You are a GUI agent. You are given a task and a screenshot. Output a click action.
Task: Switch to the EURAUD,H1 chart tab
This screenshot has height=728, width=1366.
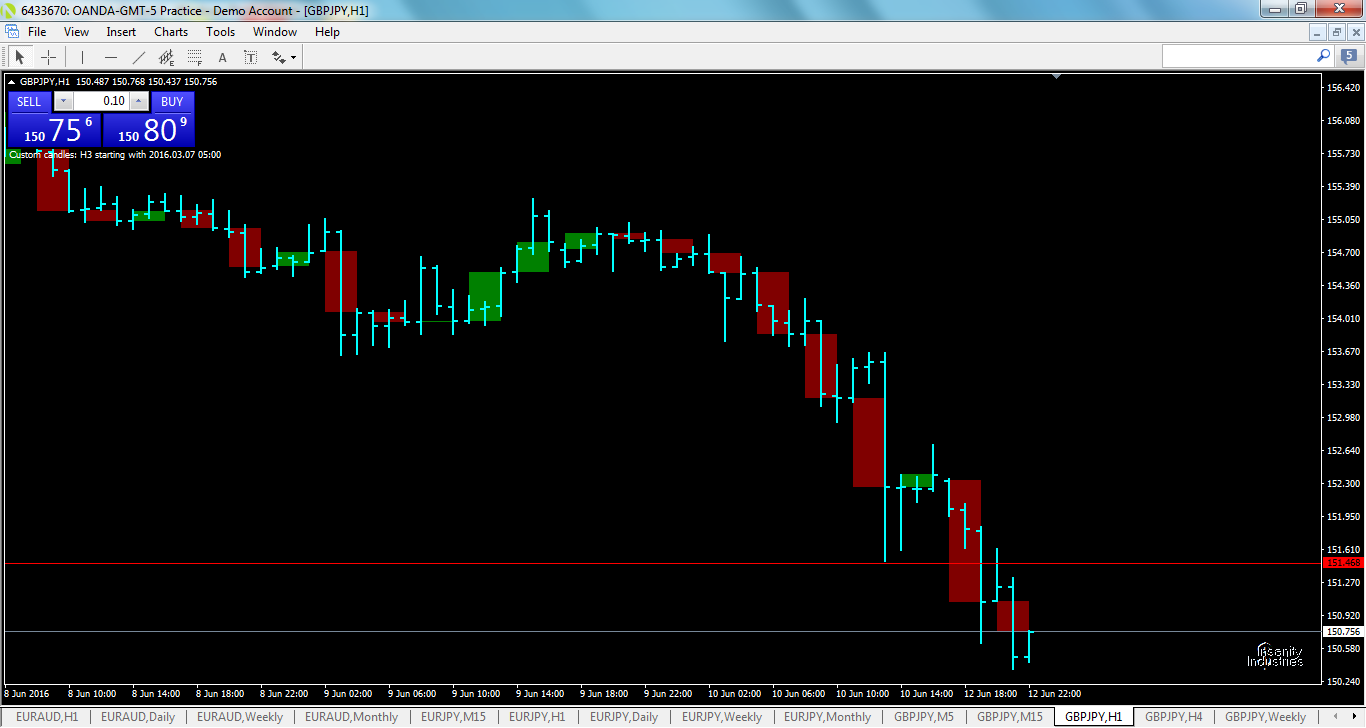(x=47, y=717)
